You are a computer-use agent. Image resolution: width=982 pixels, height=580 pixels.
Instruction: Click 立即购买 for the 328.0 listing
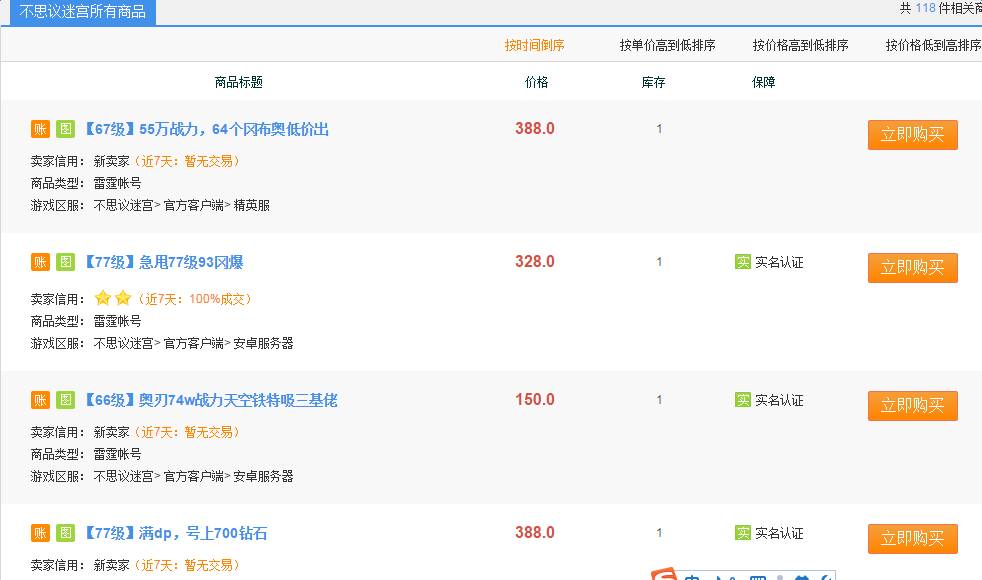pyautogui.click(x=912, y=267)
